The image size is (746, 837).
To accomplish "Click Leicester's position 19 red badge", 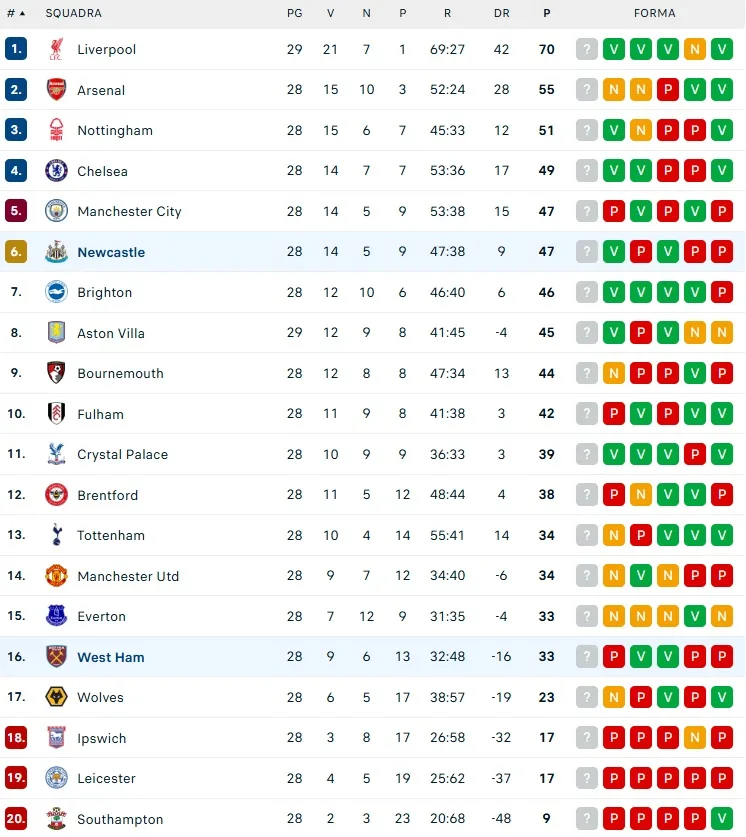I will 16,778.
